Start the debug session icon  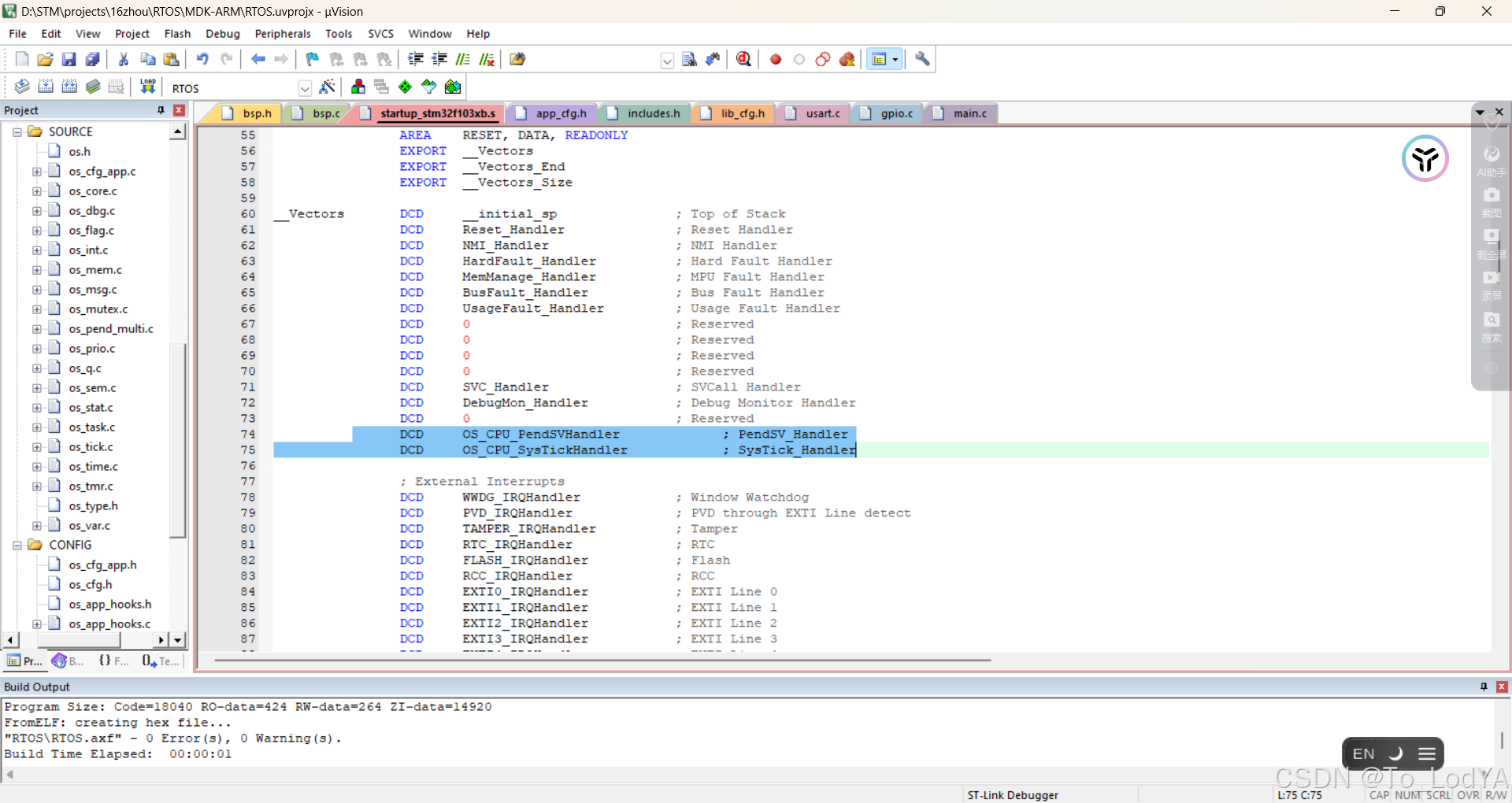point(743,59)
